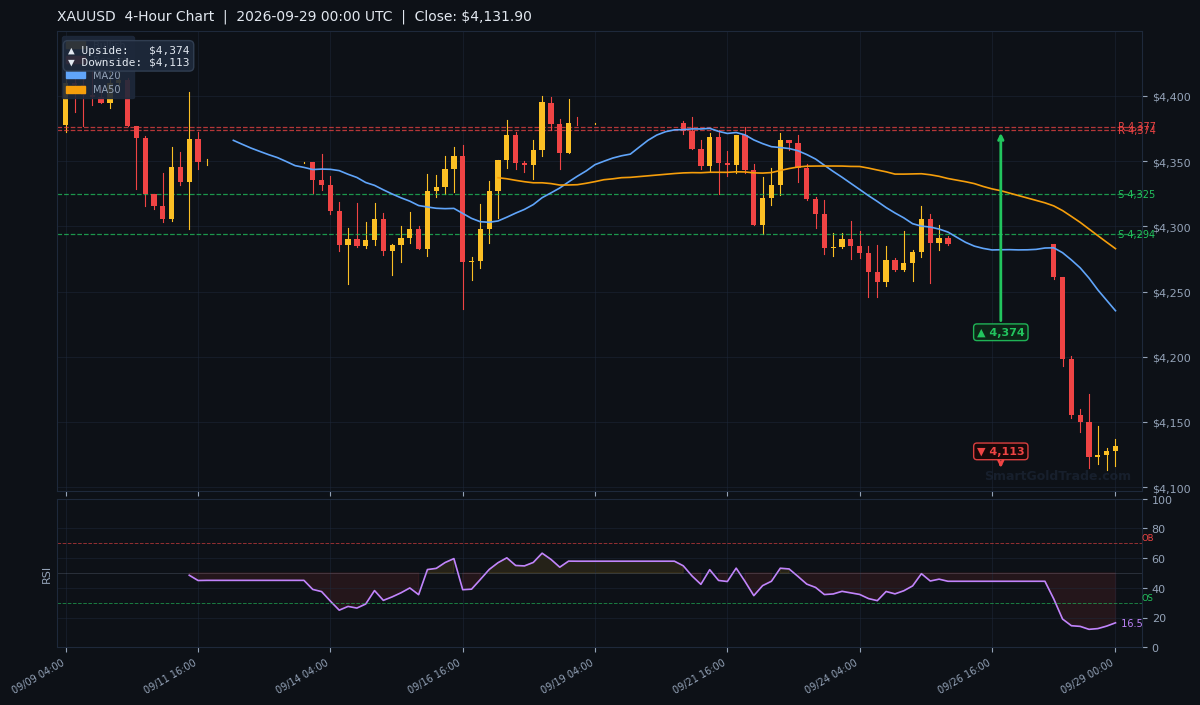Viewport: 1200px width, 705px height.
Task: Click the orange MA50 legend color swatch
Action: pyautogui.click(x=76, y=89)
